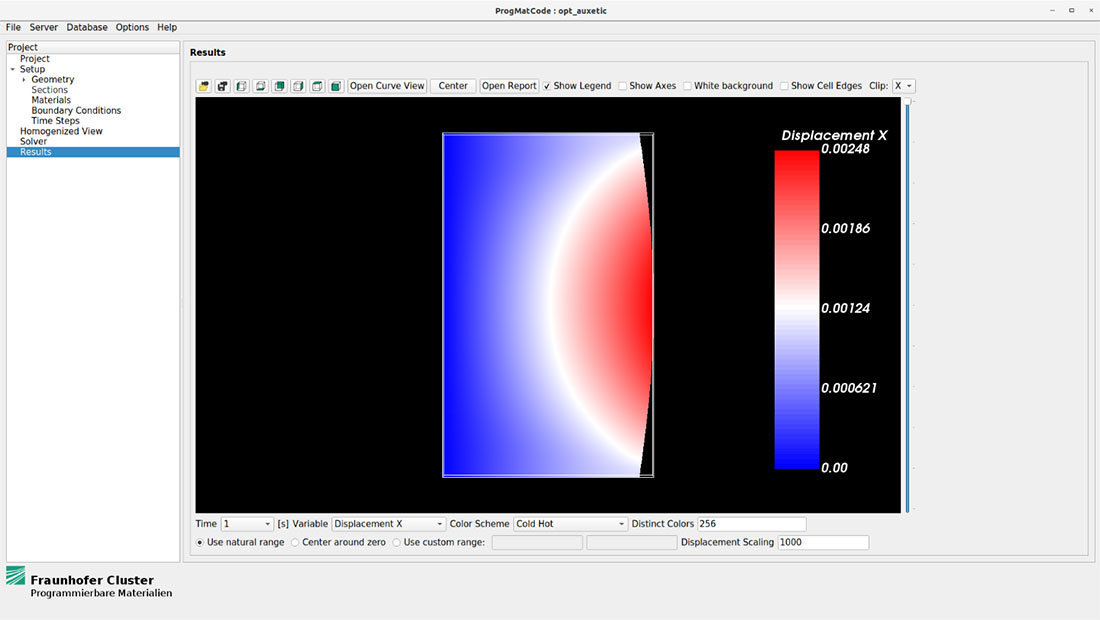Open the simulation report
This screenshot has height=620, width=1100.
point(509,86)
